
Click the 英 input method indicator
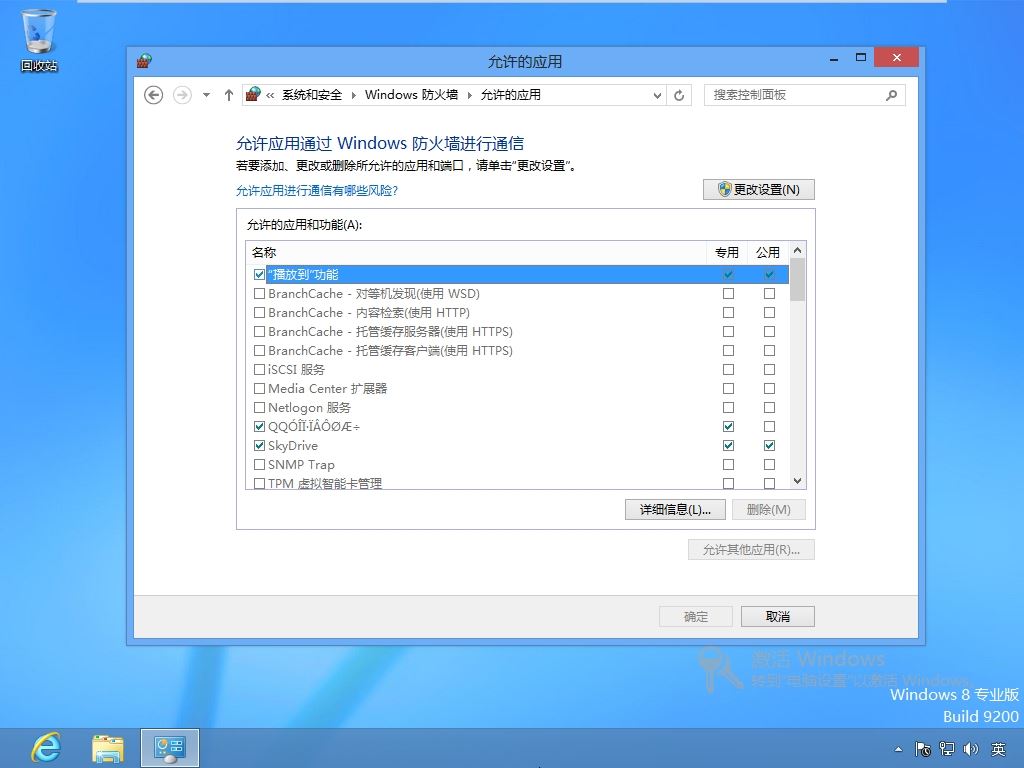999,749
